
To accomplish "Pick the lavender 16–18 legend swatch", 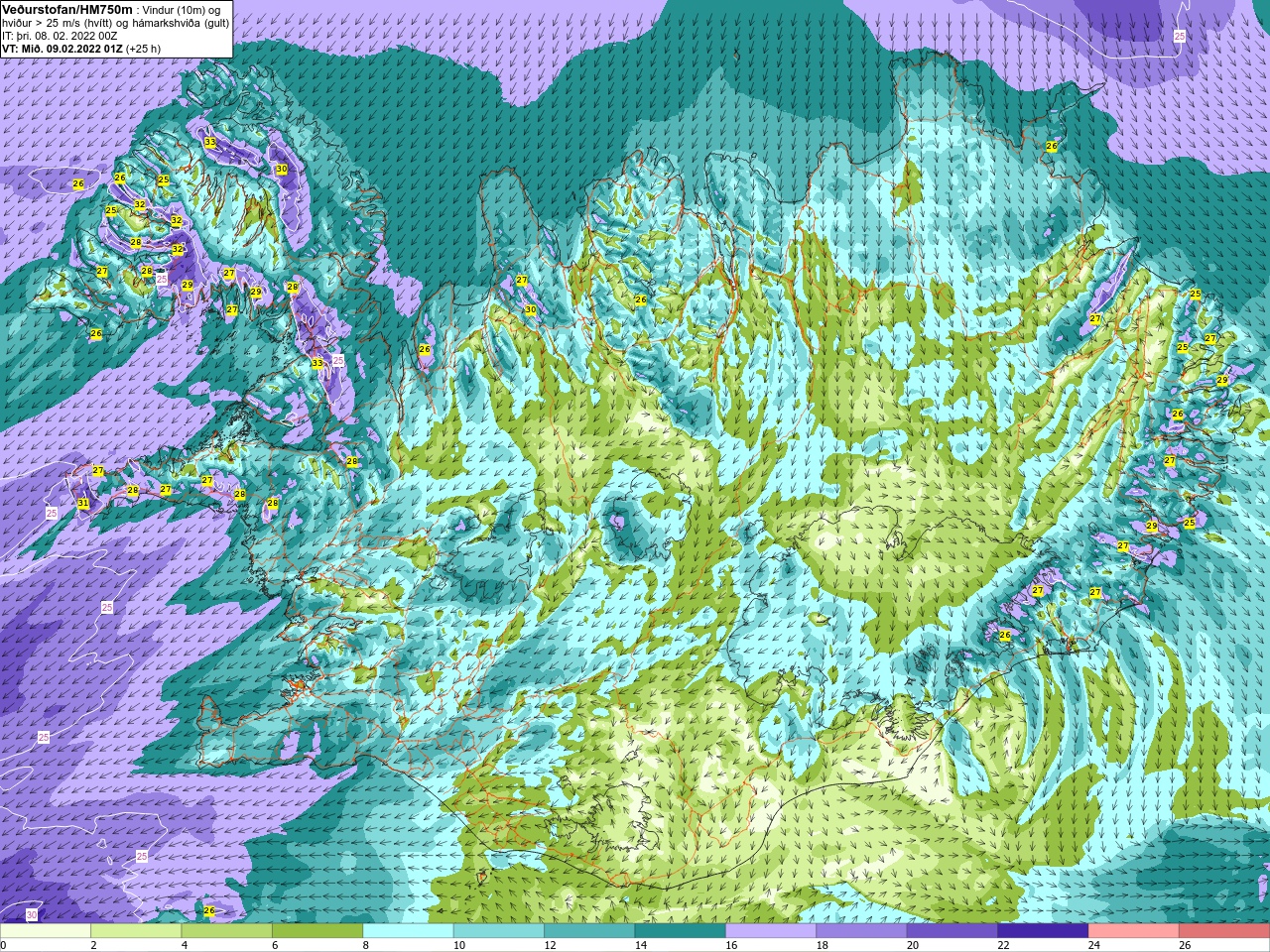I will (771, 931).
